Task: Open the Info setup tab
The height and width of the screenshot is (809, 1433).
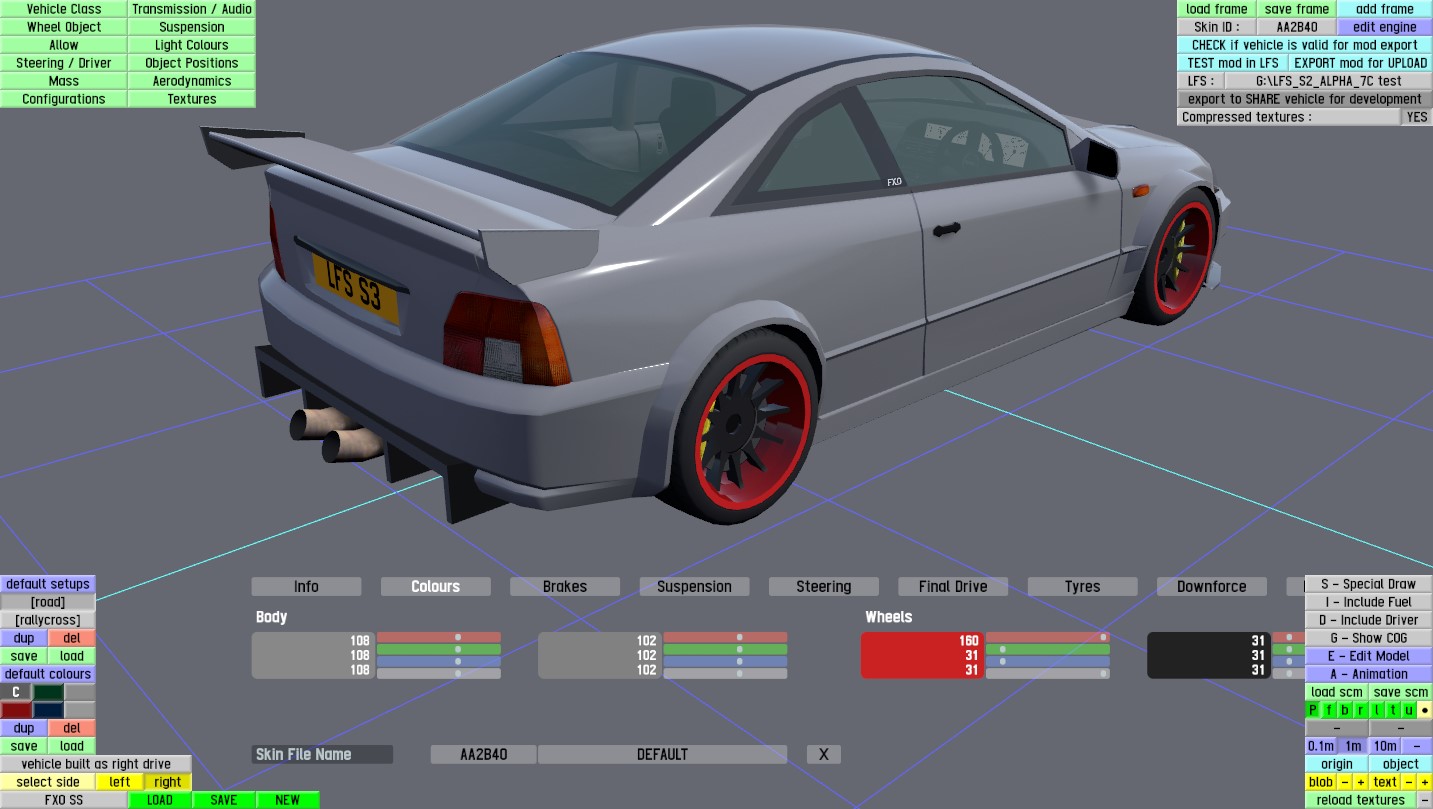Action: [x=306, y=587]
